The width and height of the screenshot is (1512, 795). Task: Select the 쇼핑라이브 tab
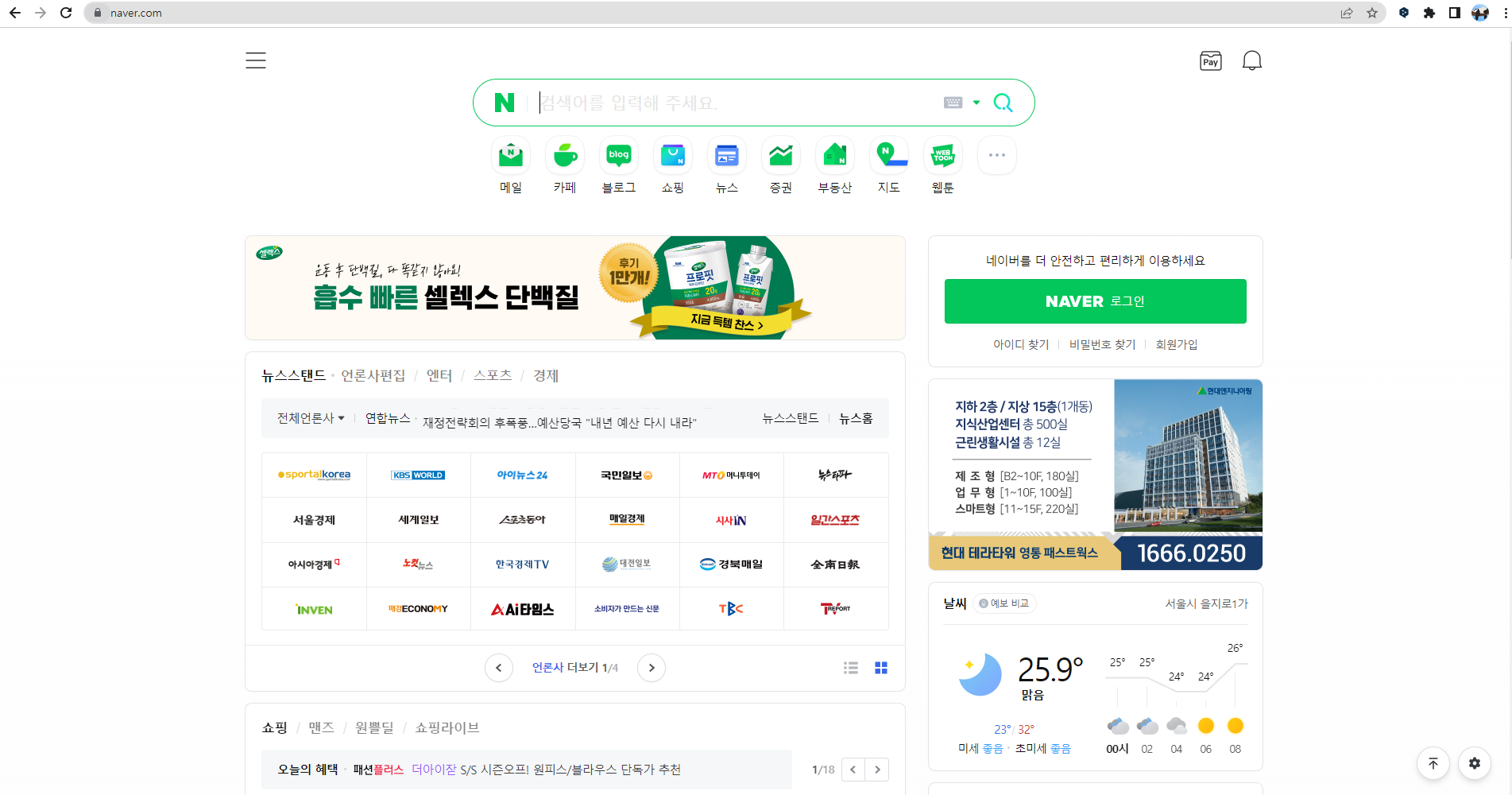click(447, 727)
